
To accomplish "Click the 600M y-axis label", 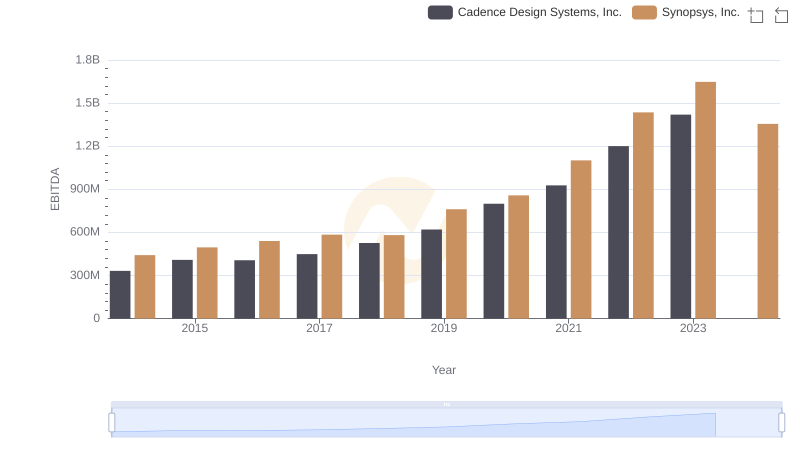I will (85, 232).
